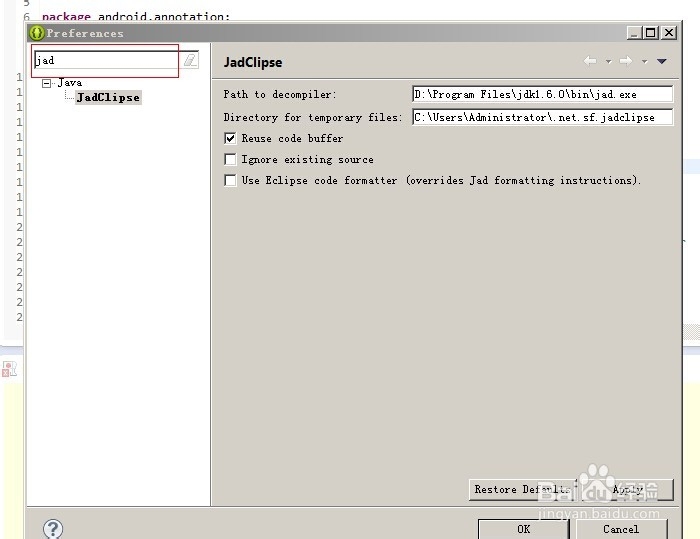This screenshot has height=539, width=700.
Task: Open forward history dropdown arrow
Action: [x=644, y=62]
